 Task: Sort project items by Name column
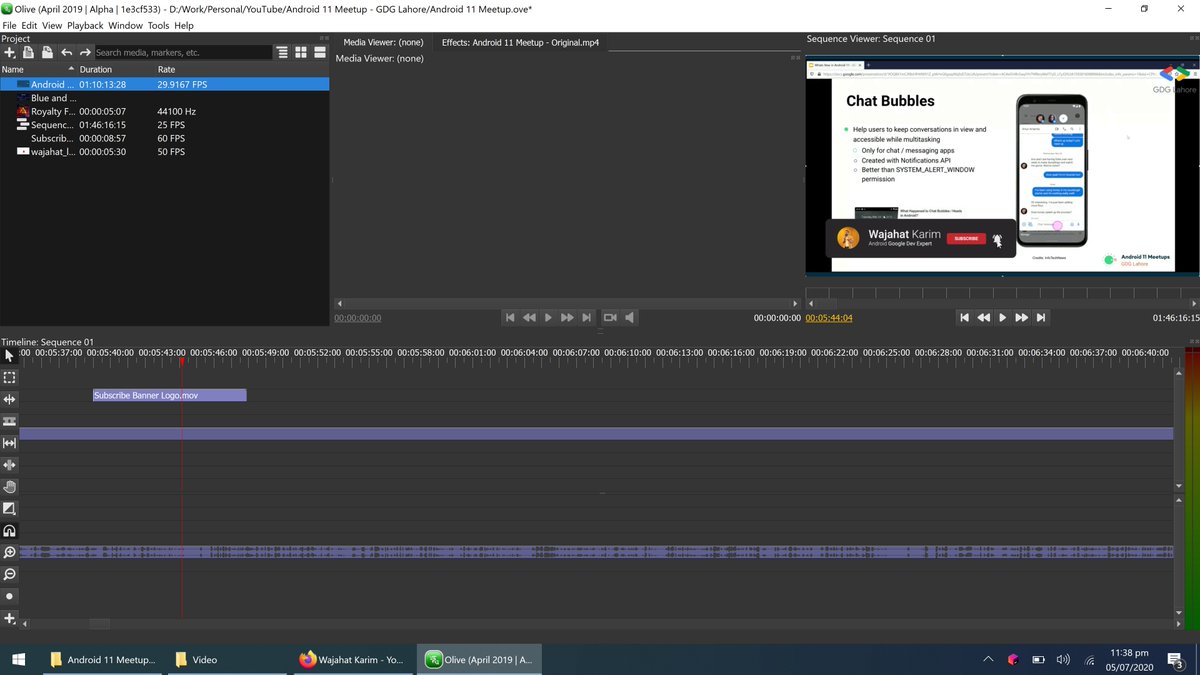pyautogui.click(x=38, y=70)
